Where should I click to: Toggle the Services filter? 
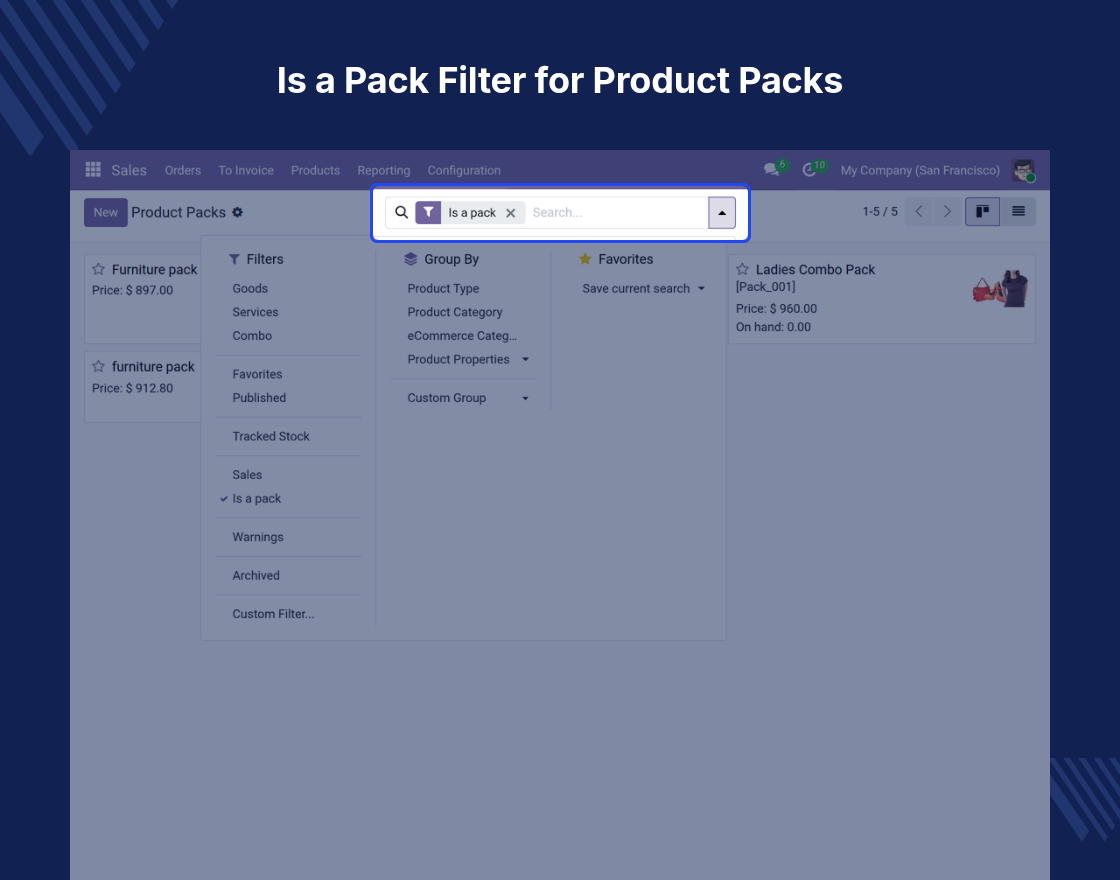tap(255, 312)
